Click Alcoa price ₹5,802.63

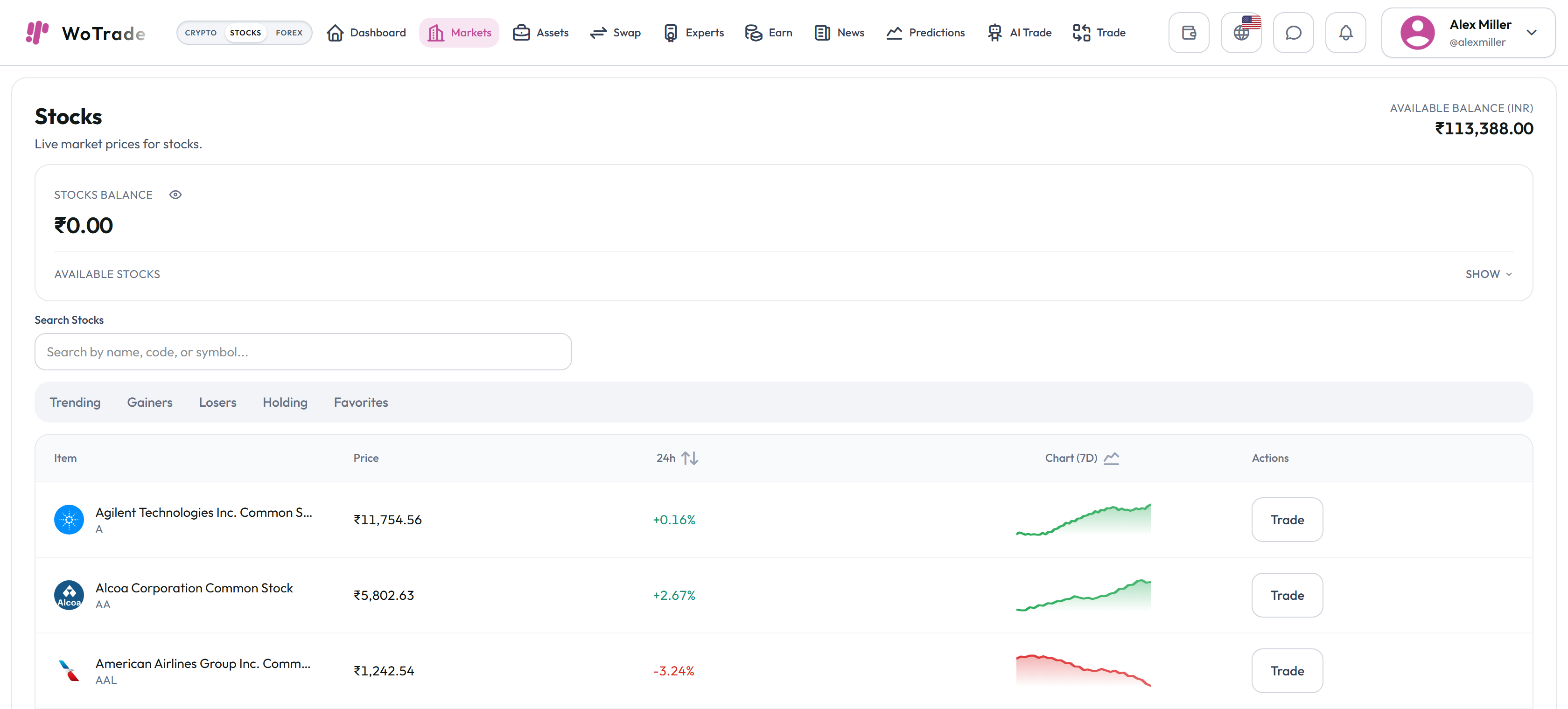click(384, 595)
